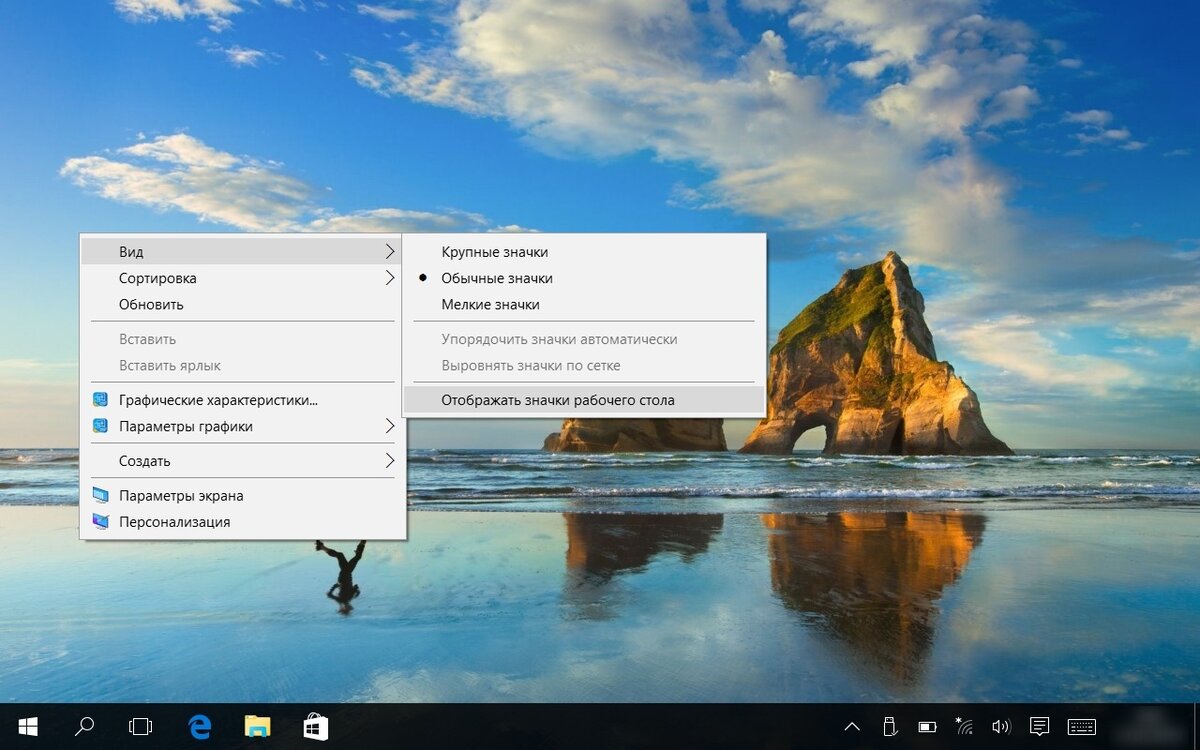1200x750 pixels.
Task: Open battery status icon
Action: 927,727
